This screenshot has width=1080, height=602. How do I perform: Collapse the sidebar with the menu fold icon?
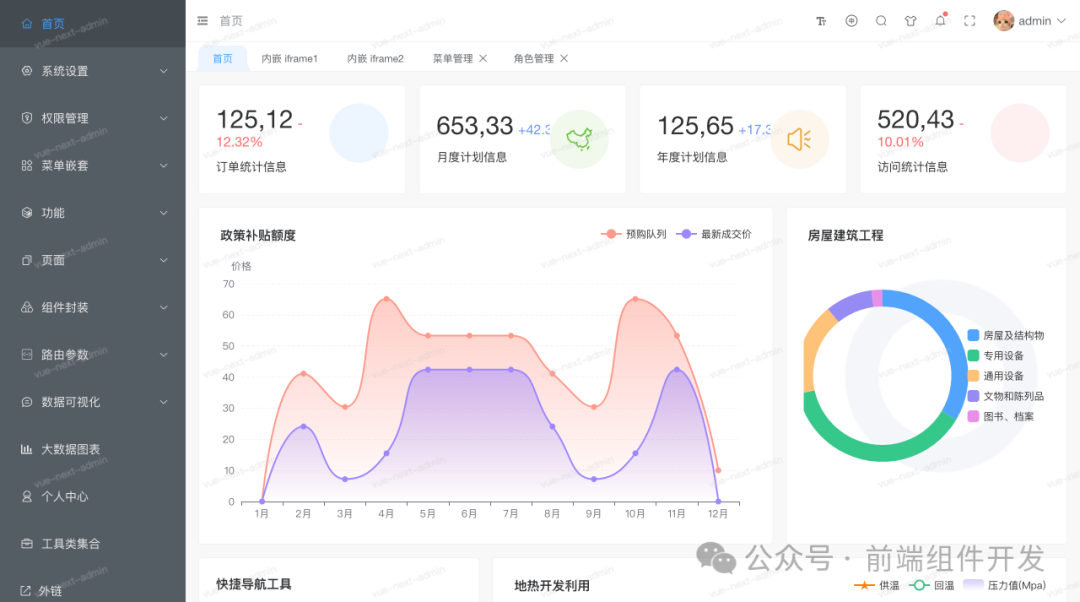click(x=200, y=20)
